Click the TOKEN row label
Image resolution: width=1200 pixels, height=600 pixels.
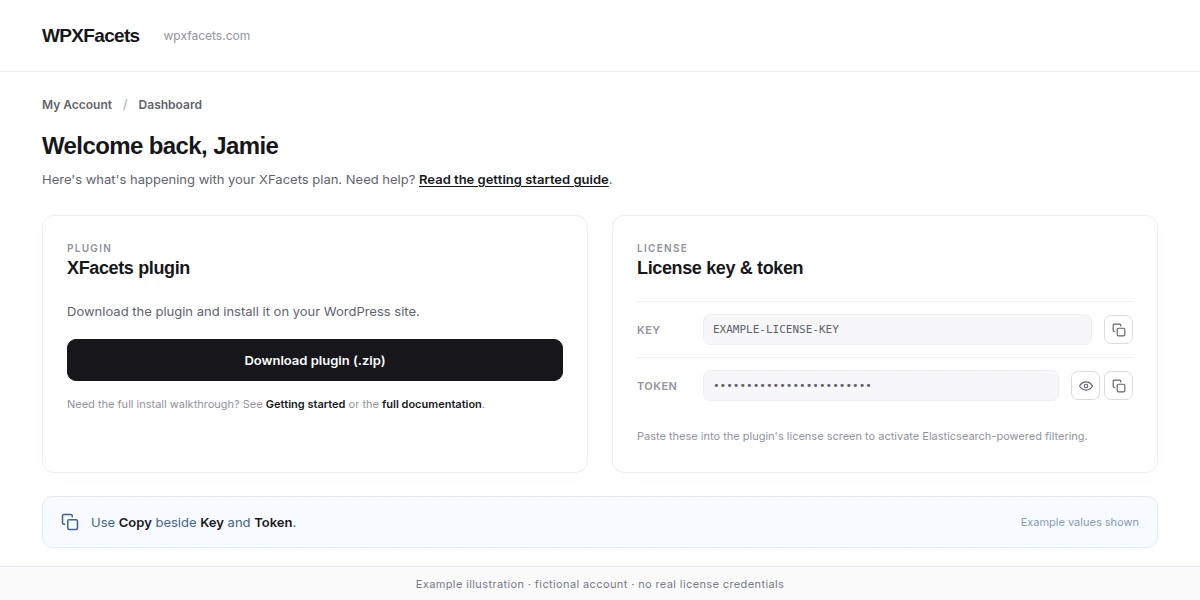(x=657, y=386)
